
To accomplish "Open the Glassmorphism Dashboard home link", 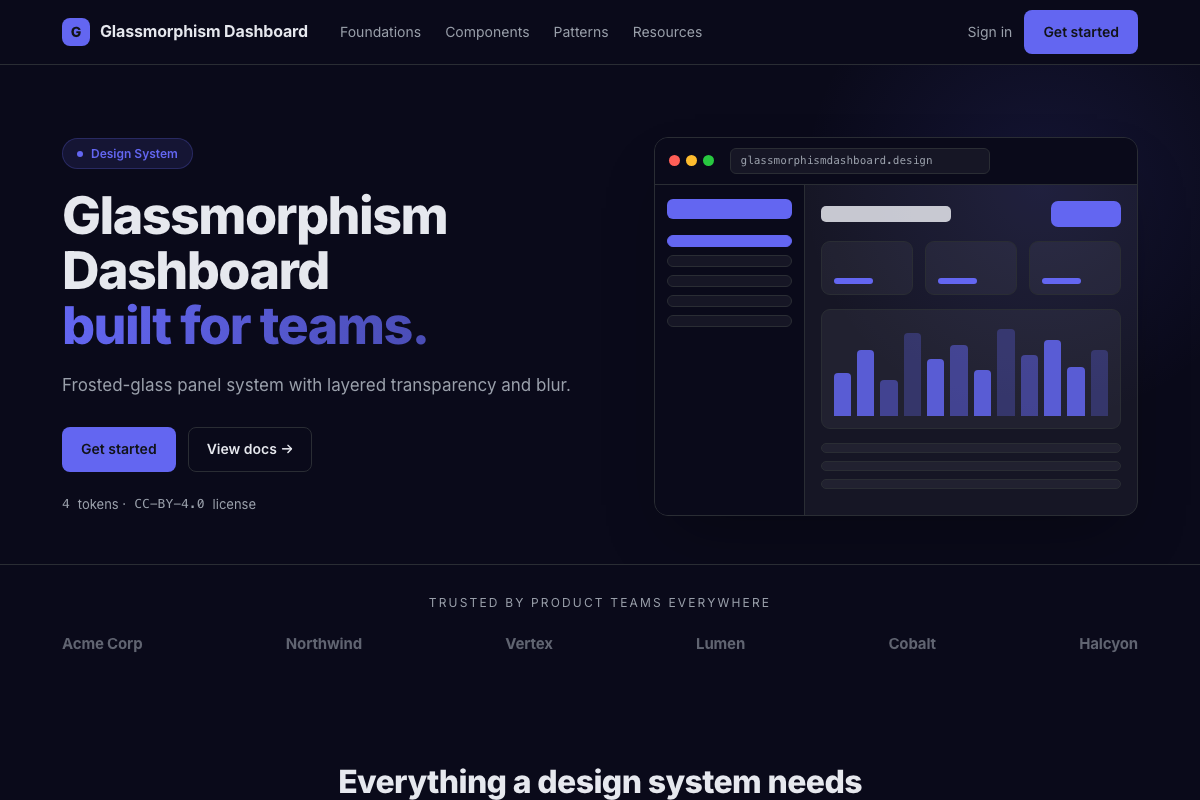I will (x=185, y=32).
